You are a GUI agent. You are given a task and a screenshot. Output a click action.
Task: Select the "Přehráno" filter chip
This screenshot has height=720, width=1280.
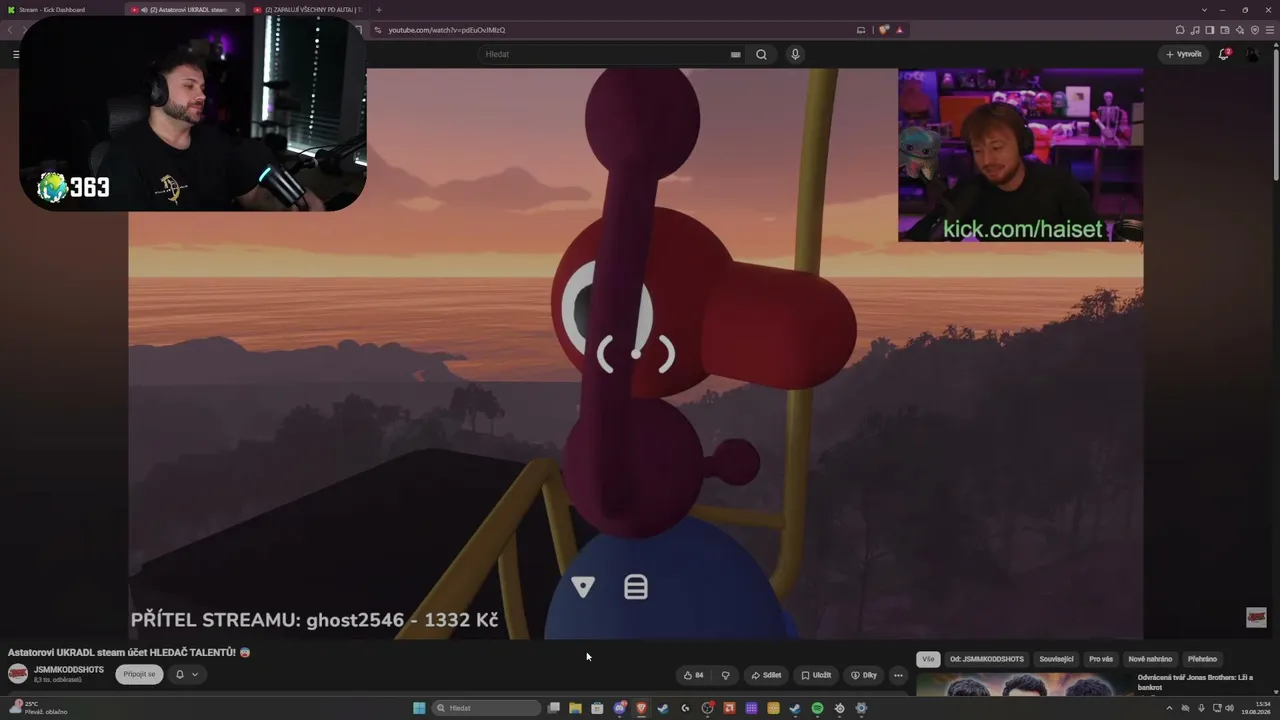1202,659
